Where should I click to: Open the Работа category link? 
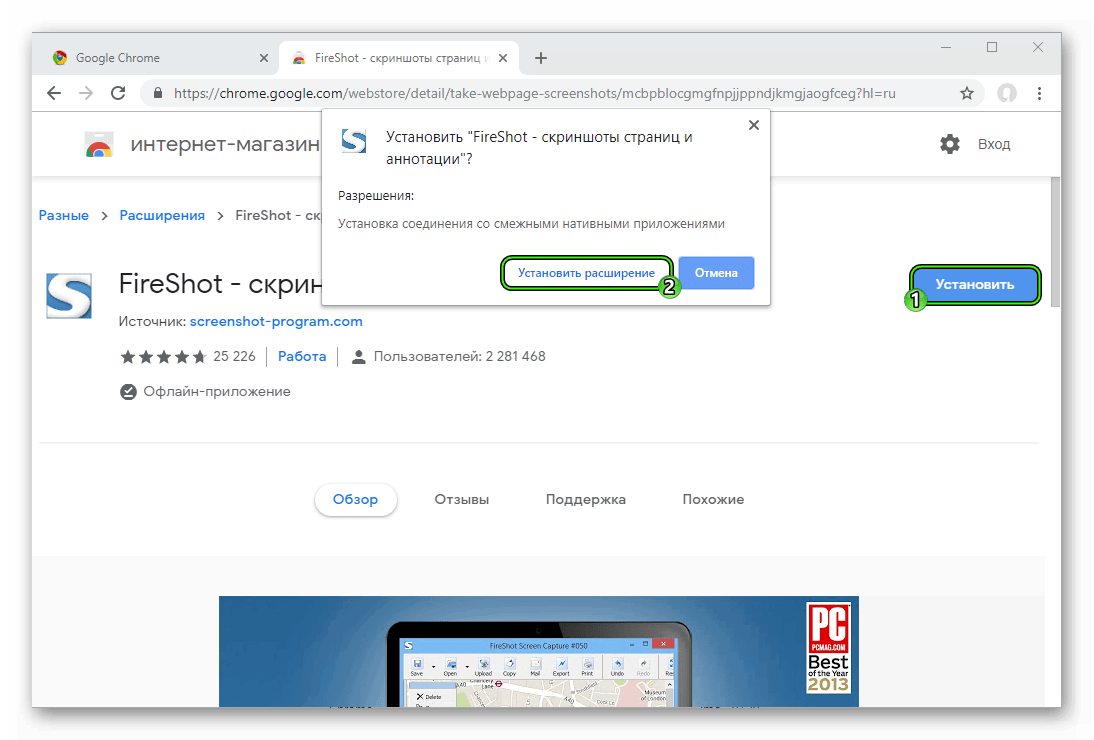pos(302,356)
